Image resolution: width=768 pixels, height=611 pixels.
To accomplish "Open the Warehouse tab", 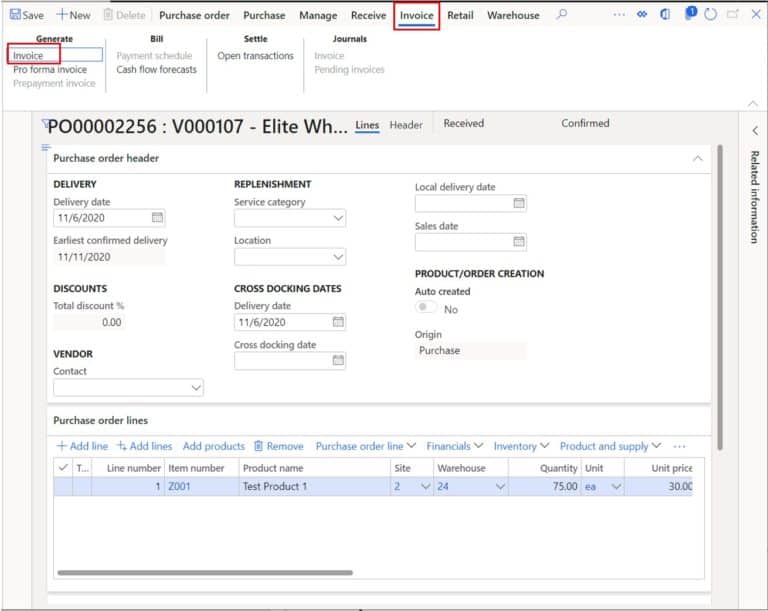I will click(x=513, y=15).
